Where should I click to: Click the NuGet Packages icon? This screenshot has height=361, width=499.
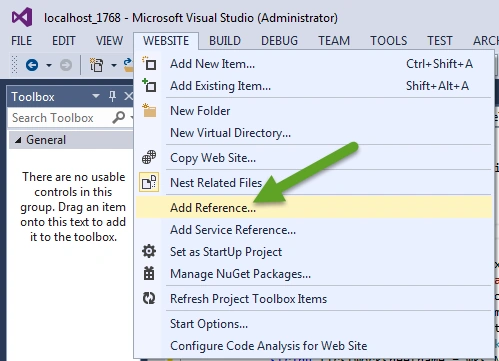click(x=149, y=273)
